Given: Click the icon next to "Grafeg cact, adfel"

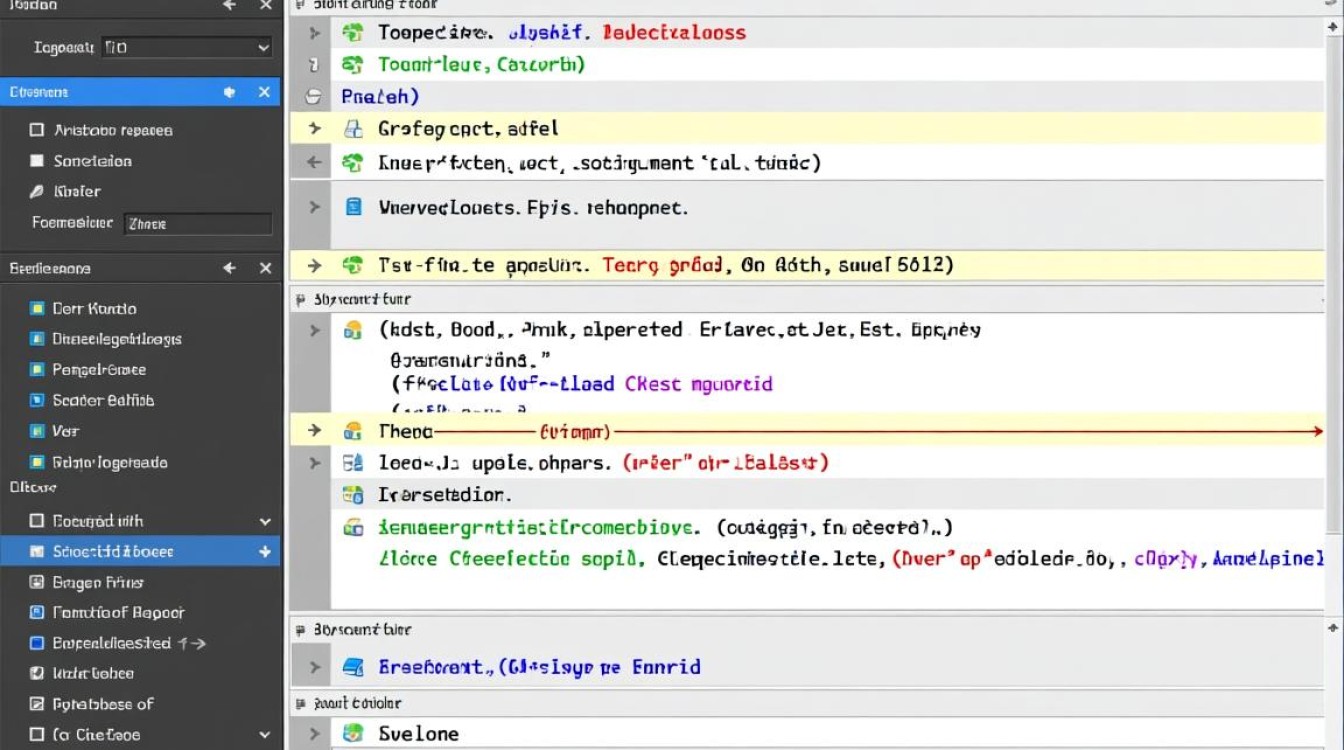Looking at the screenshot, I should (352, 128).
